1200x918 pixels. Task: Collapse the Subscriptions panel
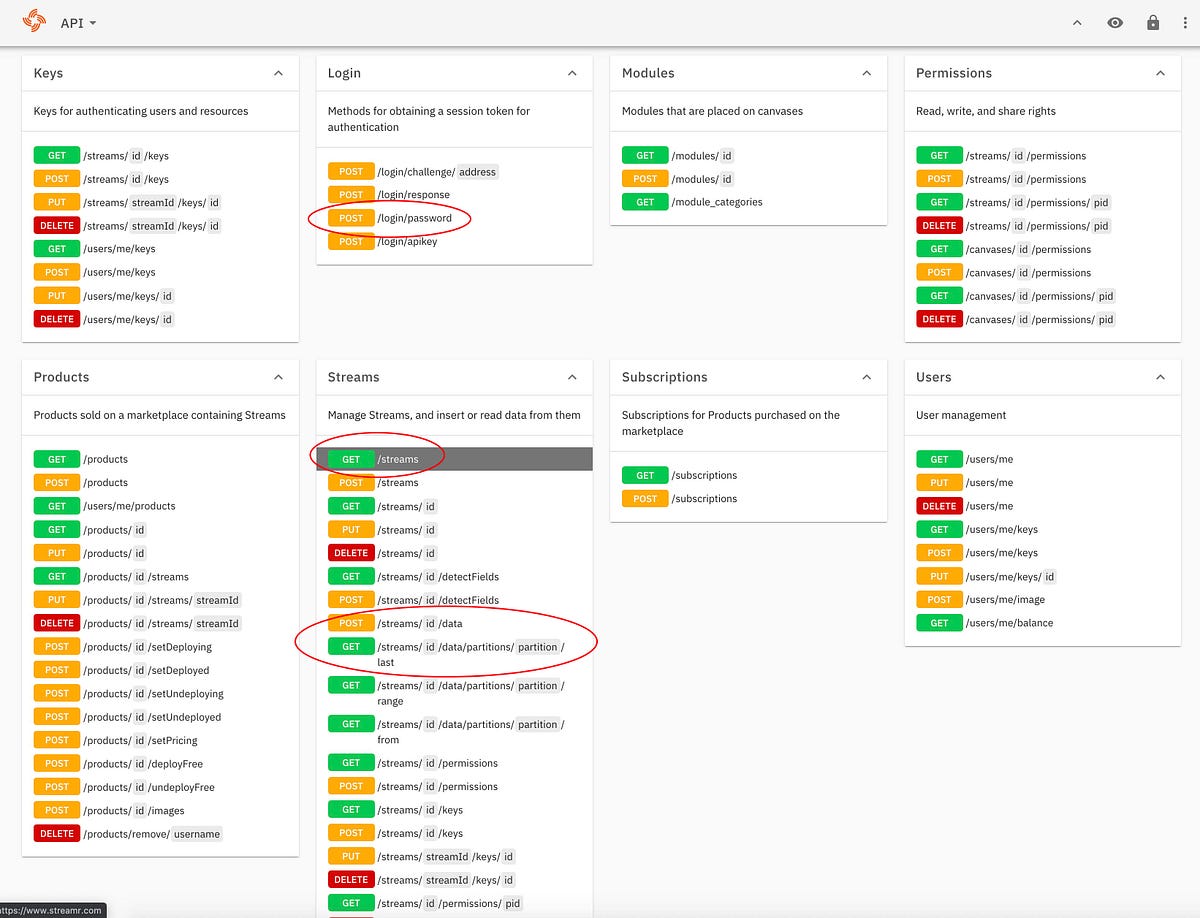(x=867, y=378)
